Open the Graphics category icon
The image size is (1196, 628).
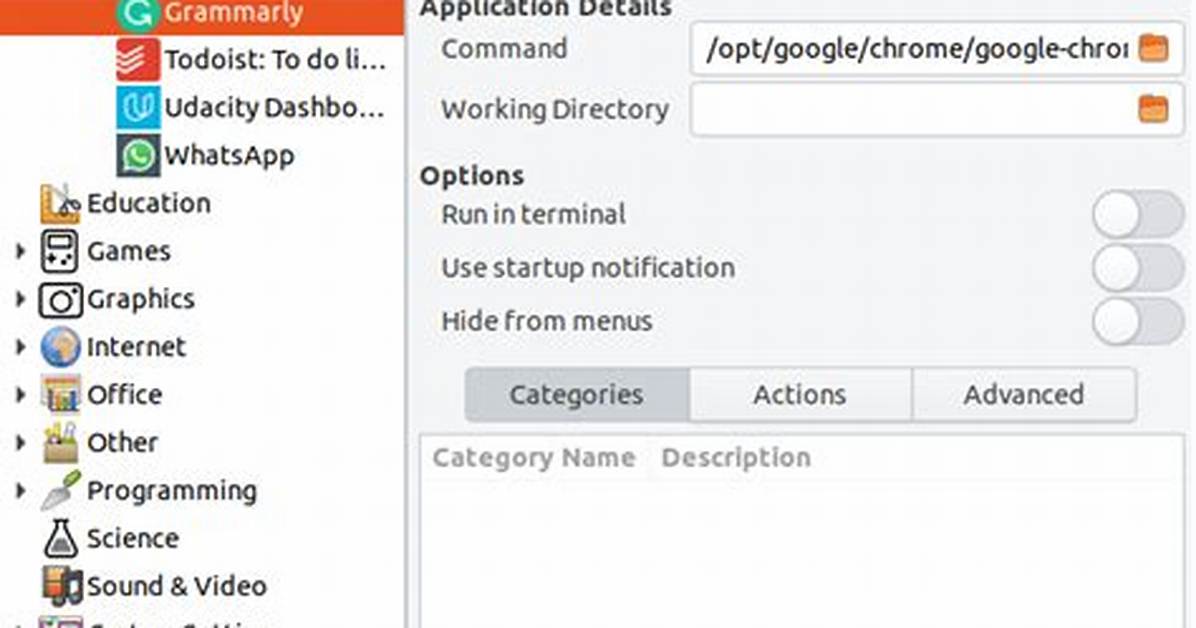pos(60,300)
